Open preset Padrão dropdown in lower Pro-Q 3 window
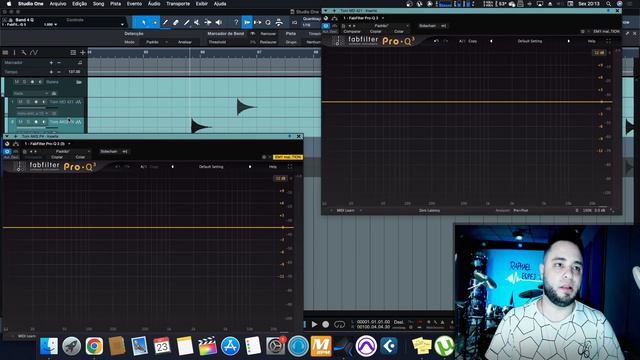The height and width of the screenshot is (360, 640). pyautogui.click(x=64, y=151)
